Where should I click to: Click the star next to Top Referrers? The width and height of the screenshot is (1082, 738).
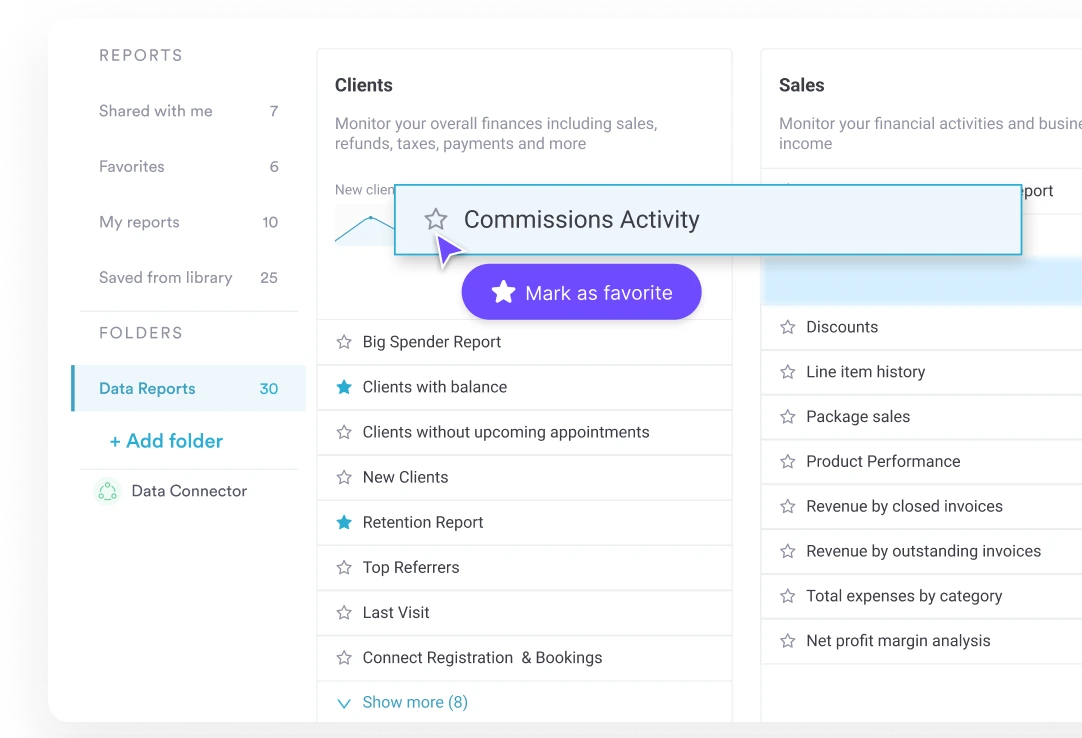pyautogui.click(x=344, y=567)
